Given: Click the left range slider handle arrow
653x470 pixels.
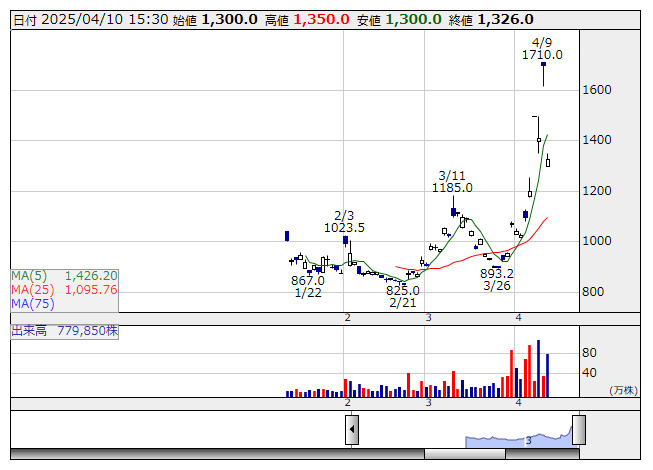Looking at the screenshot, I should [x=352, y=430].
